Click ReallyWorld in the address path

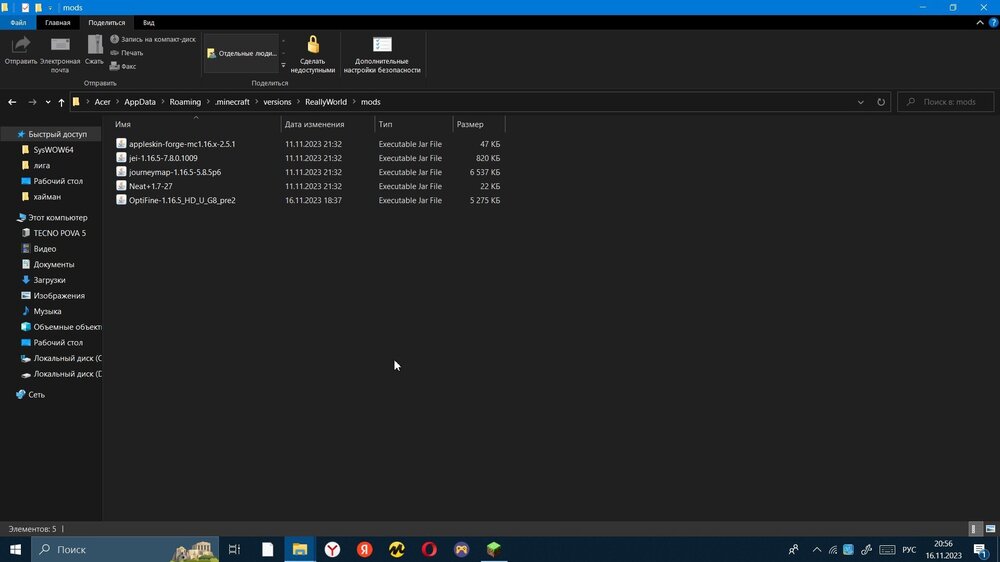tap(326, 102)
